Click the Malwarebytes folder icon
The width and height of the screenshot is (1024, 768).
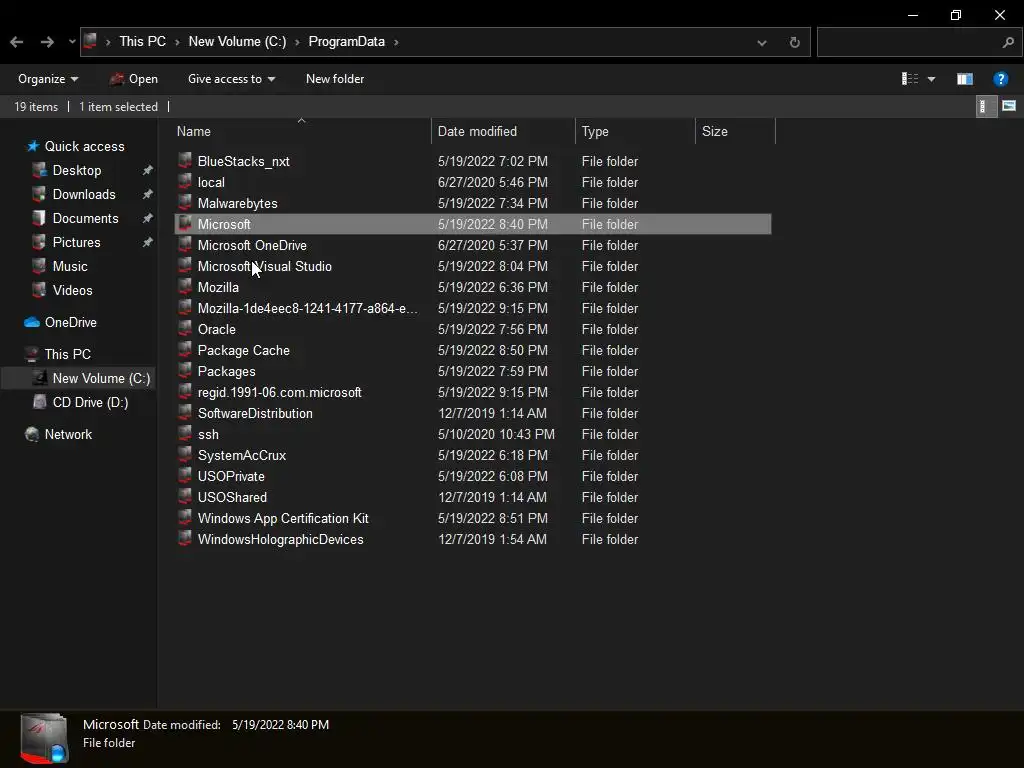[185, 202]
